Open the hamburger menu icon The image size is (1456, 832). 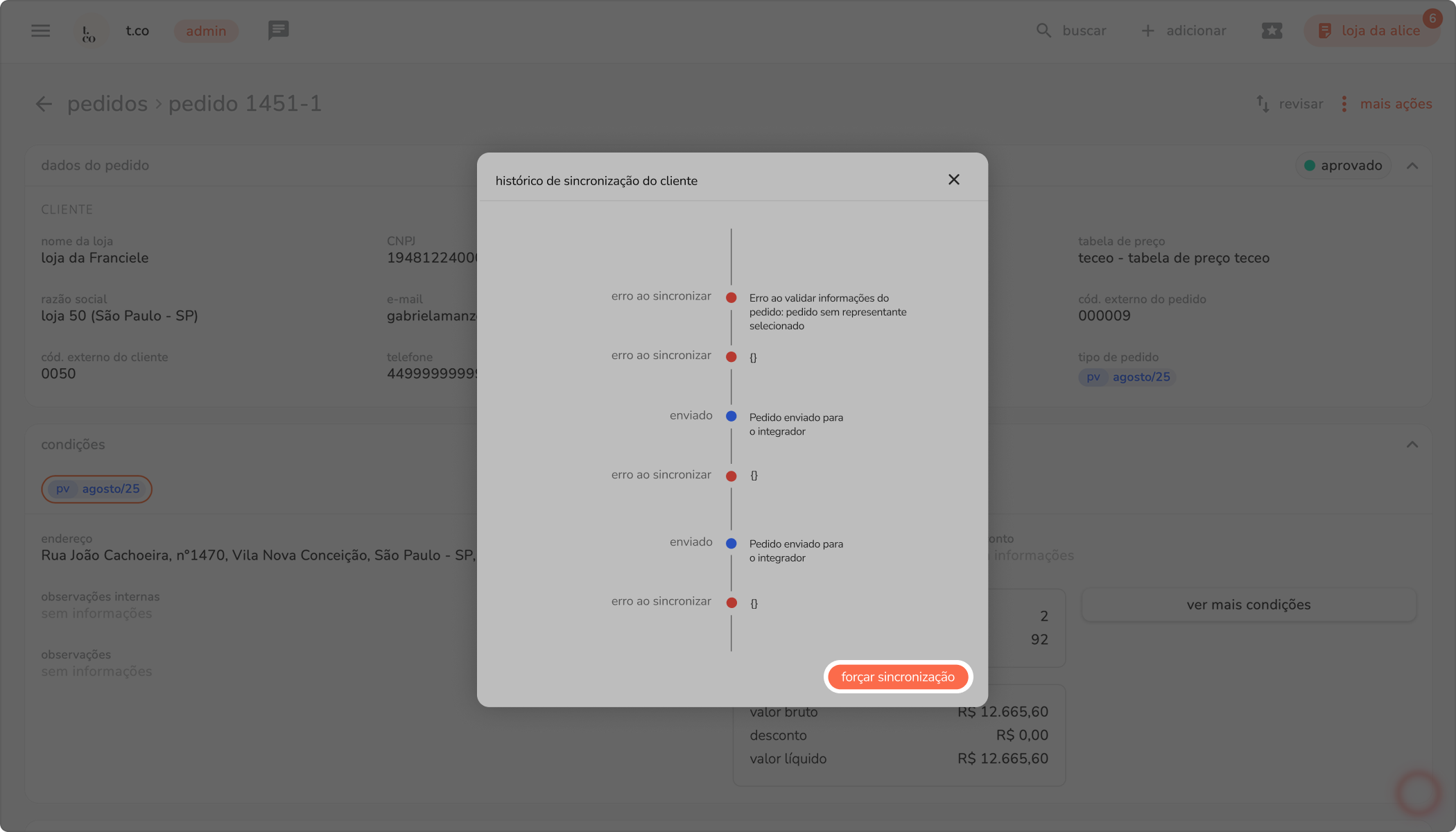40,31
